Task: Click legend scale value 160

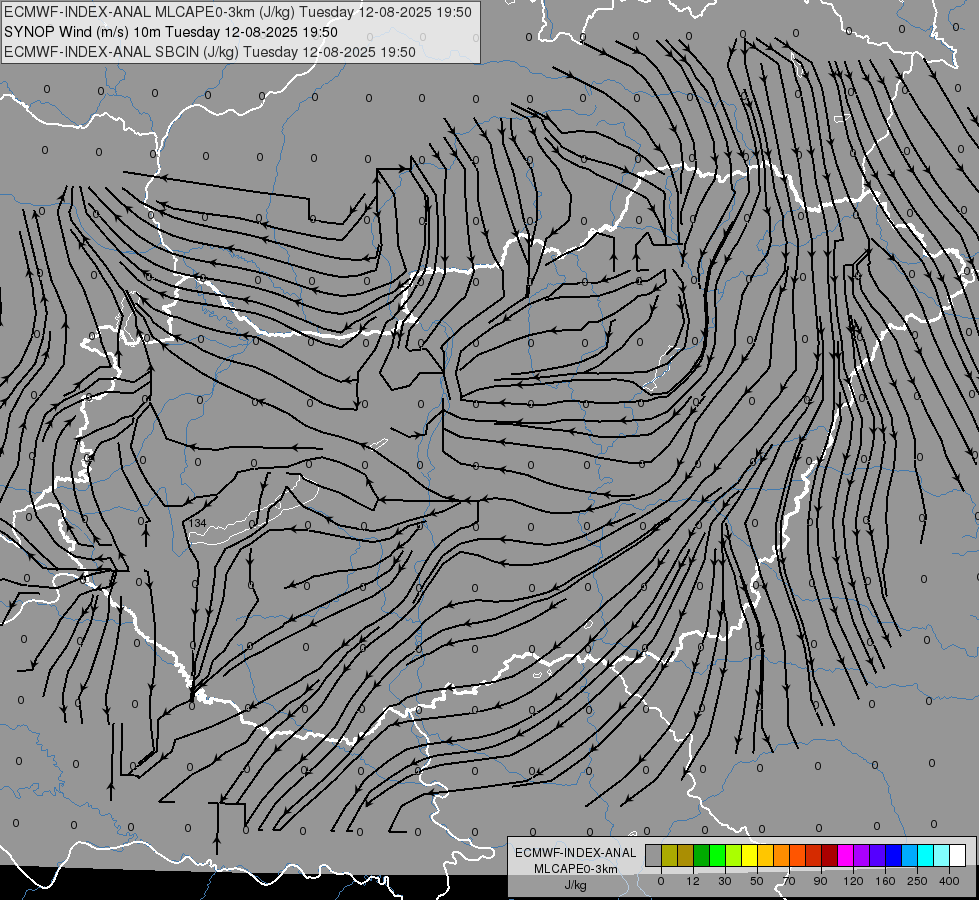Action: (885, 881)
